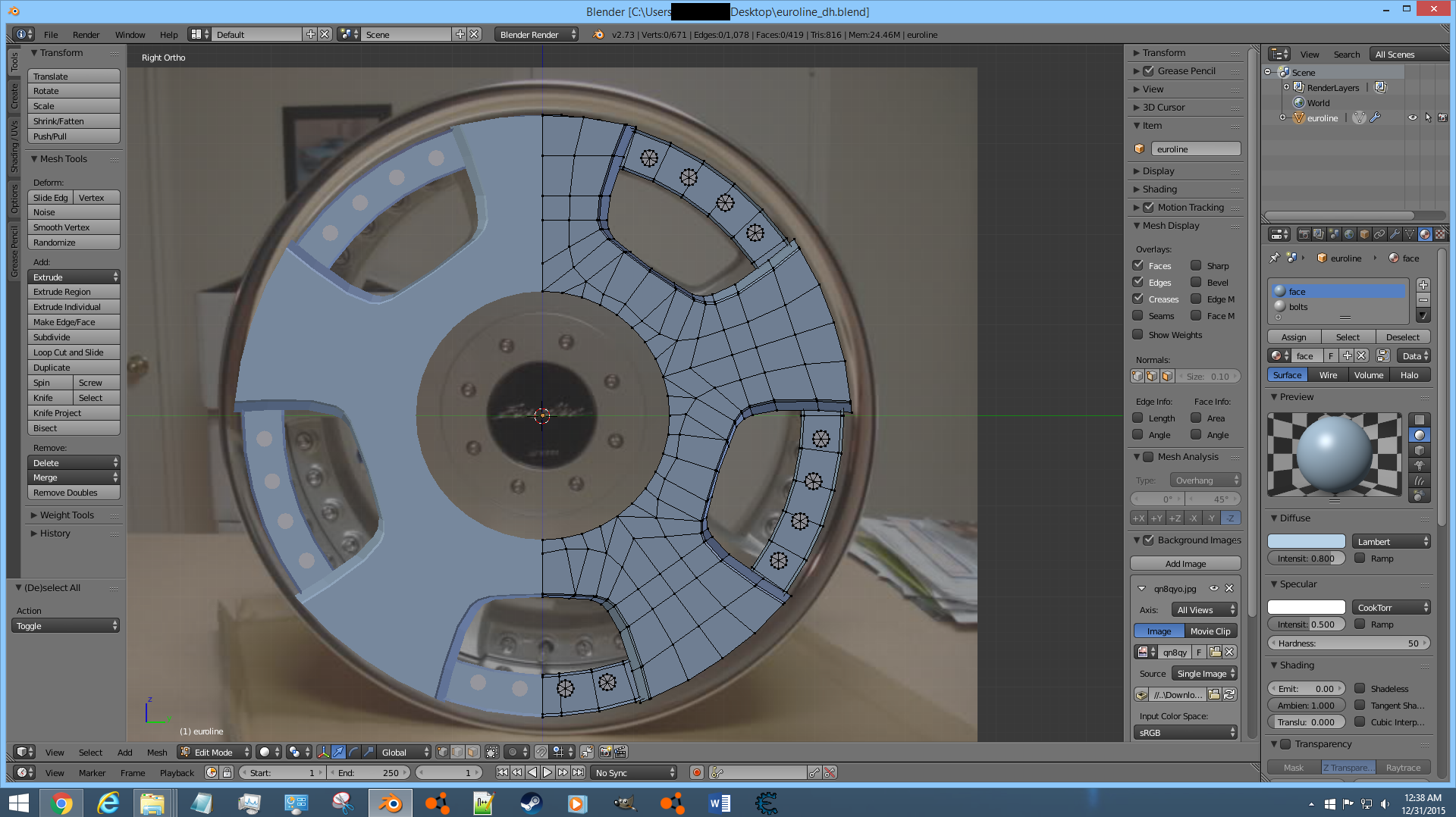Screen dimensions: 1456x817
Task: Open Blender from the Windows taskbar
Action: (x=391, y=803)
